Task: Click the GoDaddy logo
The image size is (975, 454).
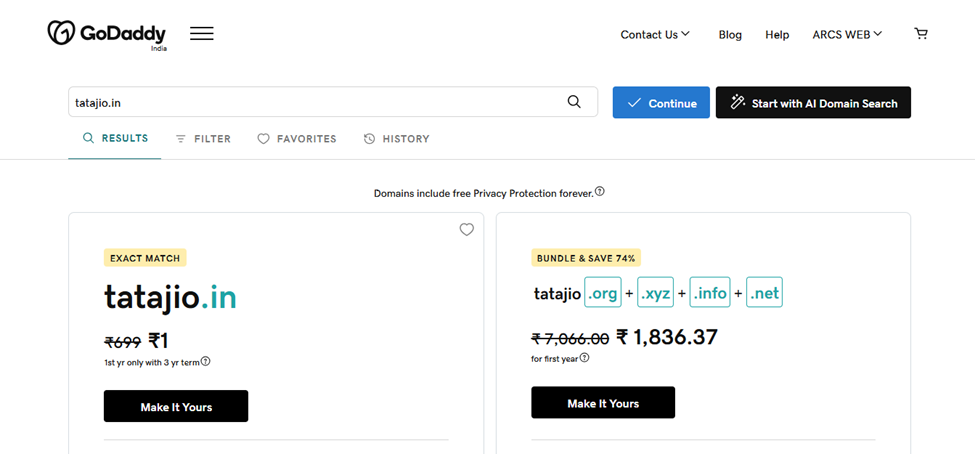Action: click(107, 35)
